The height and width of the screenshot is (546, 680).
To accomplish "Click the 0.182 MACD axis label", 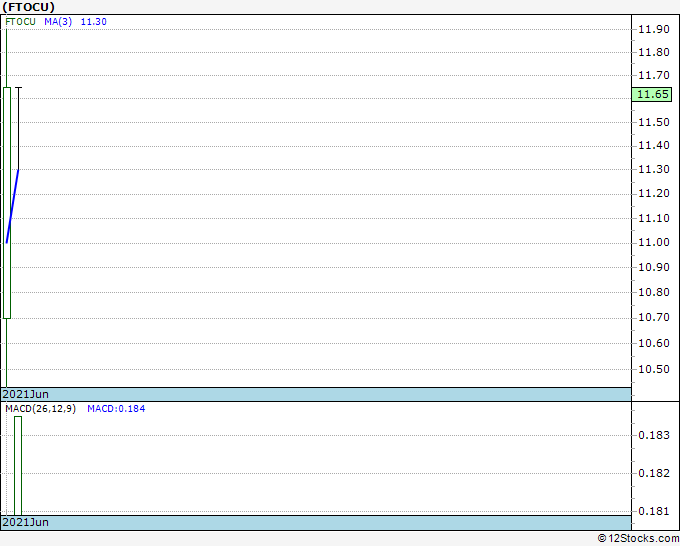I will 654,473.
